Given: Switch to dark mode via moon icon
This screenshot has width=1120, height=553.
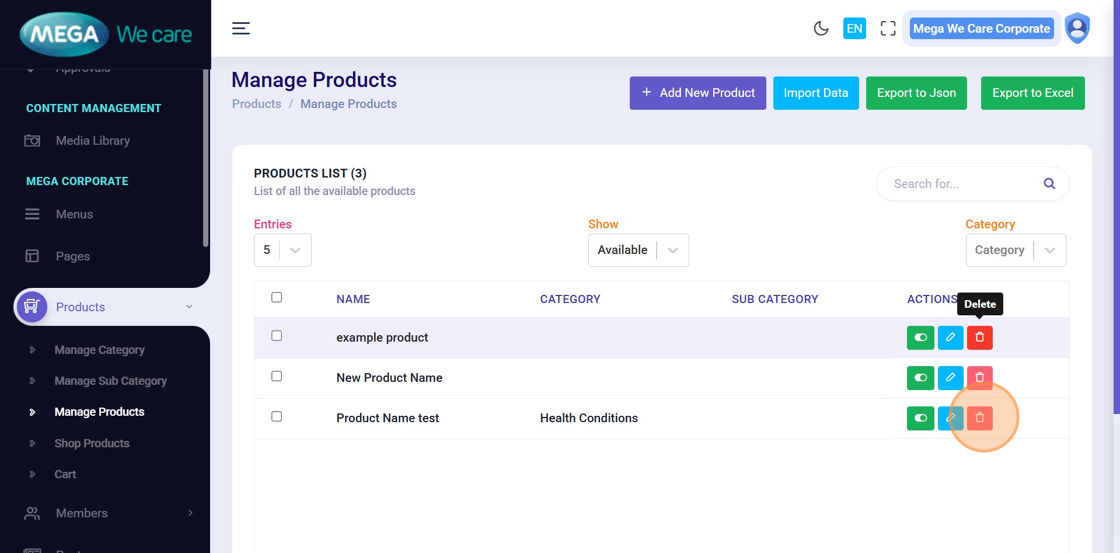Looking at the screenshot, I should pyautogui.click(x=821, y=28).
